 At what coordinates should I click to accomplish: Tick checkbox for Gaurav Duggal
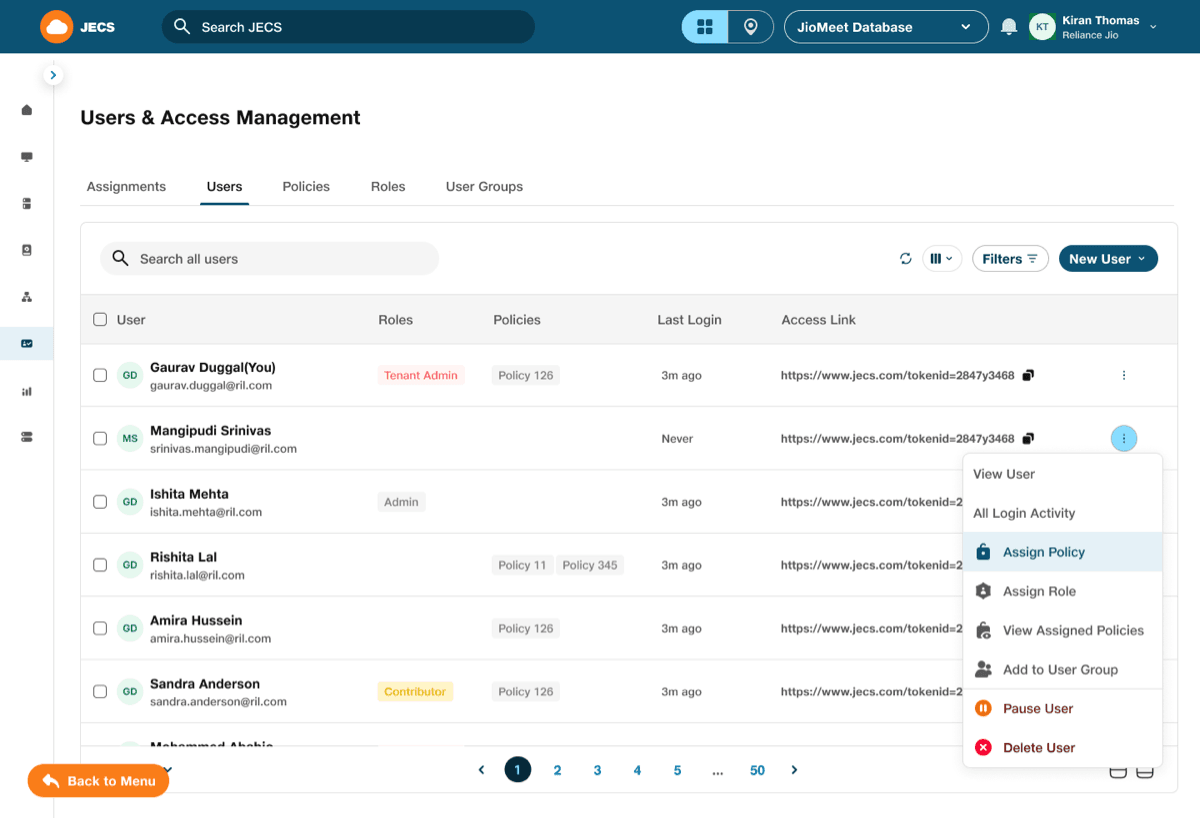click(100, 376)
